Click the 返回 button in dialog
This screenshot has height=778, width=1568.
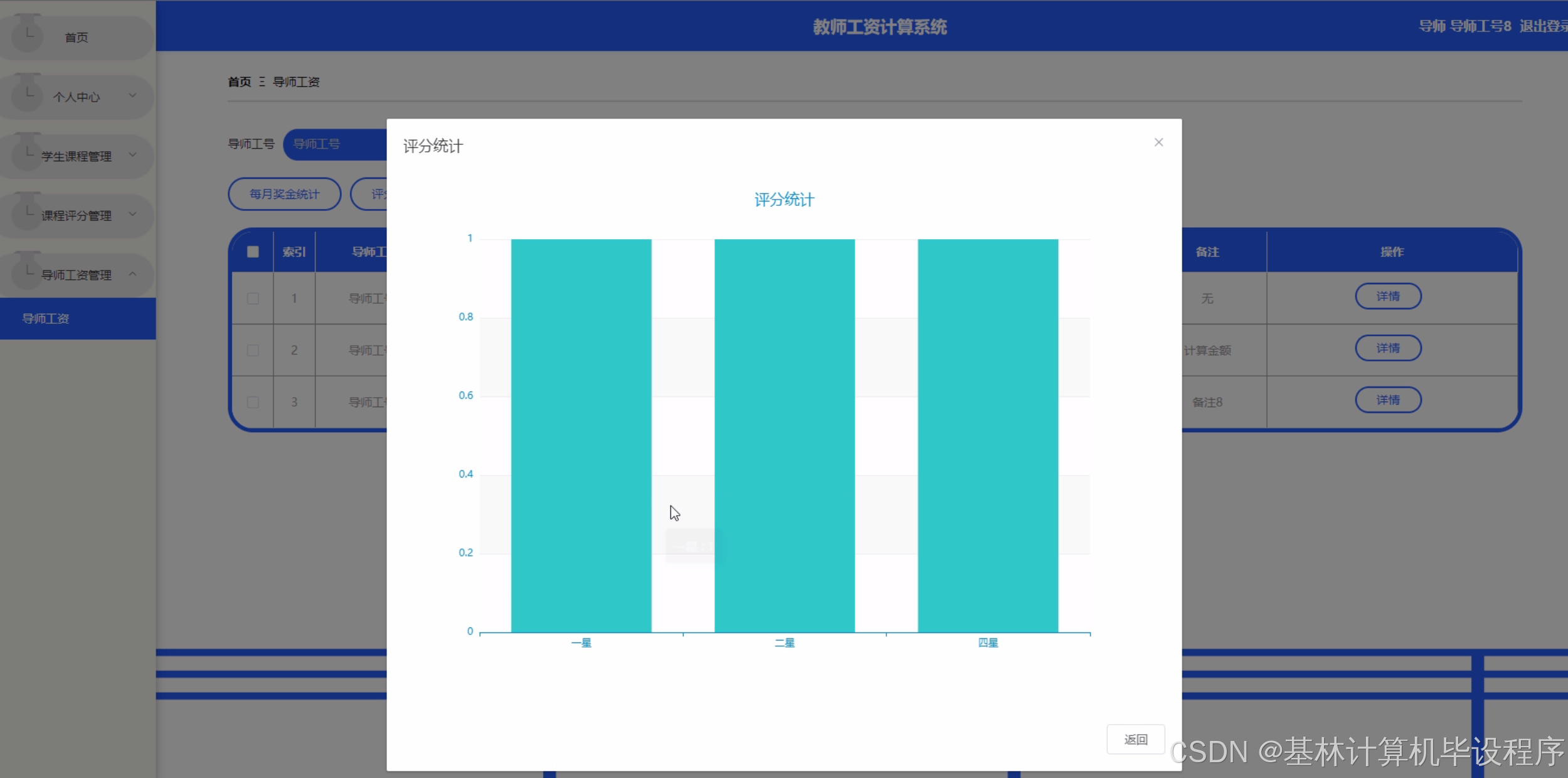pyautogui.click(x=1135, y=739)
